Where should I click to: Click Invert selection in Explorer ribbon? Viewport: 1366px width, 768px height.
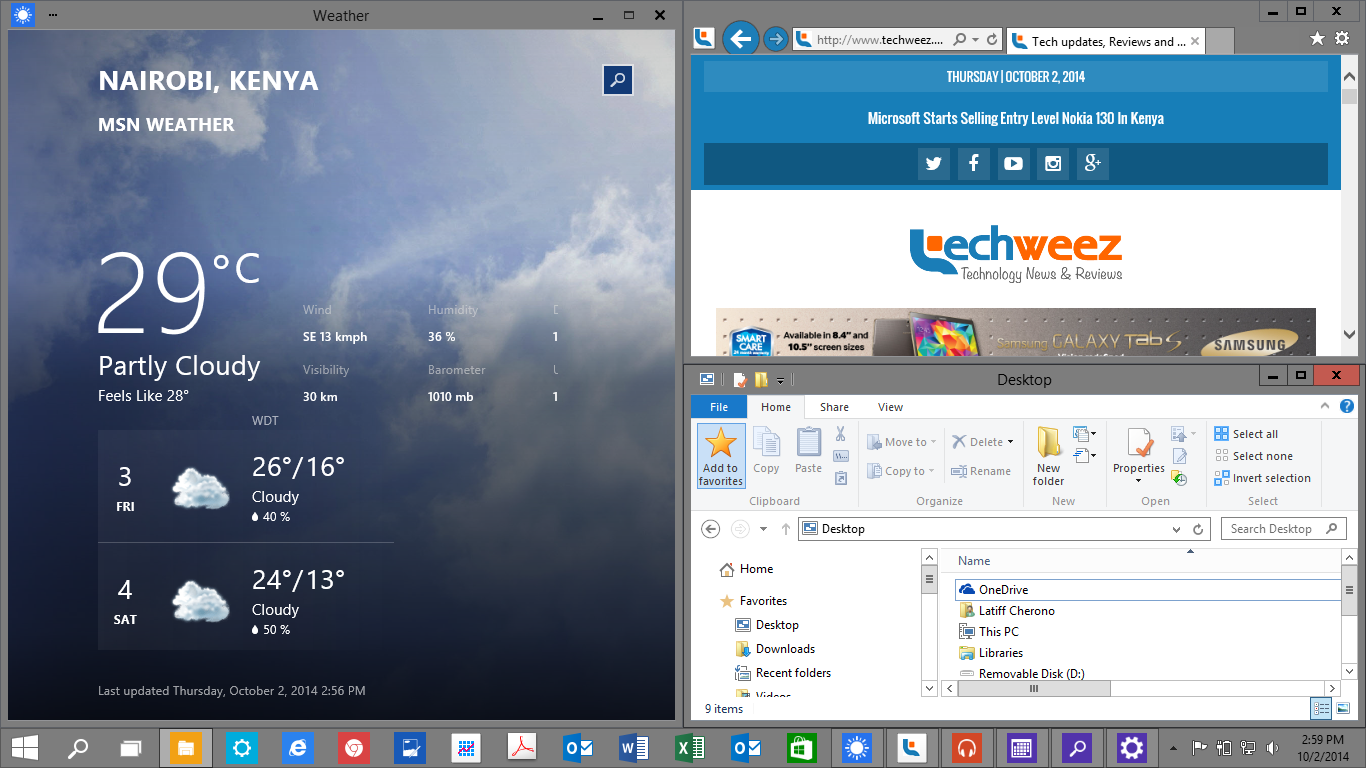click(x=1262, y=478)
